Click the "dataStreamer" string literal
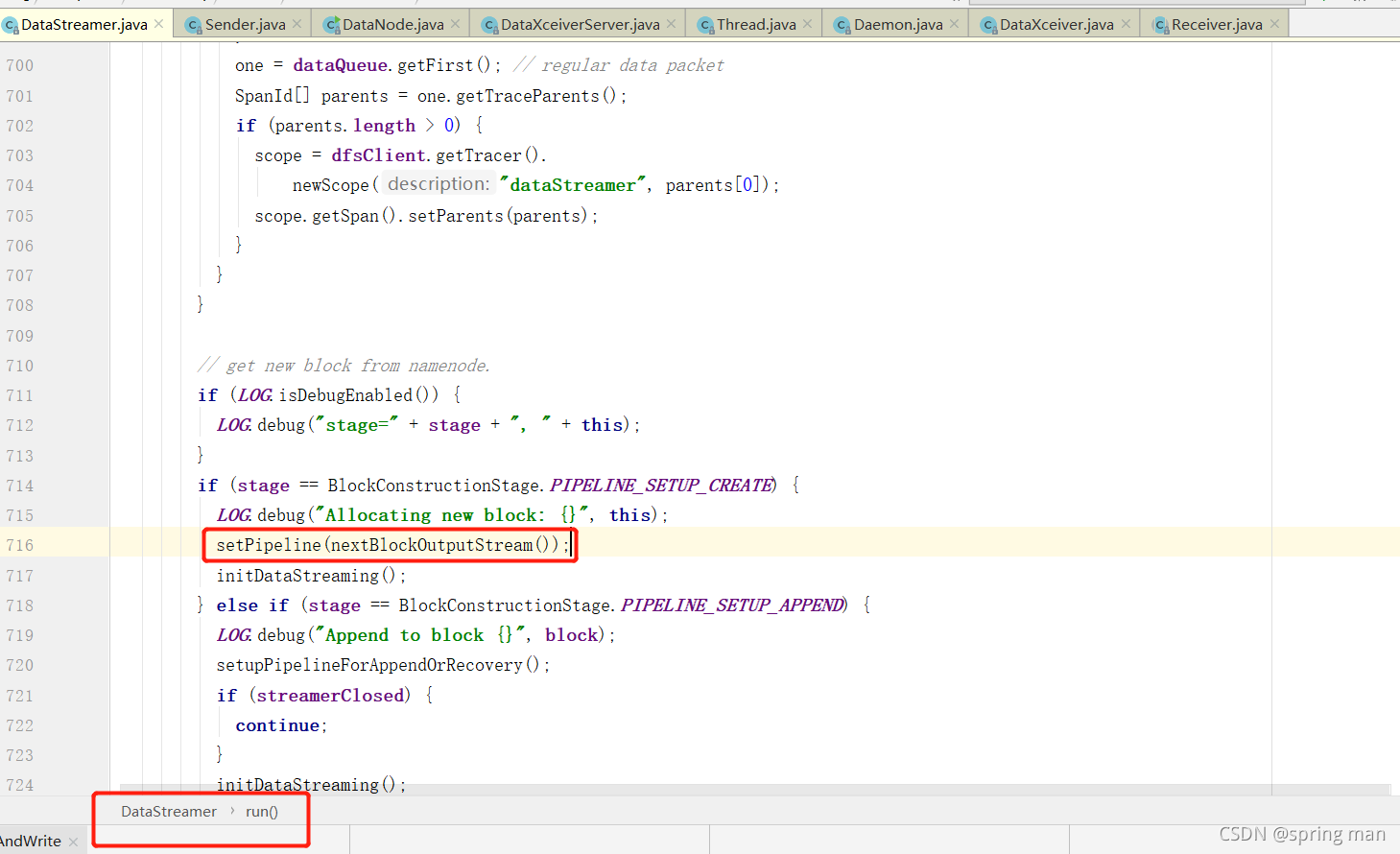 point(573,185)
